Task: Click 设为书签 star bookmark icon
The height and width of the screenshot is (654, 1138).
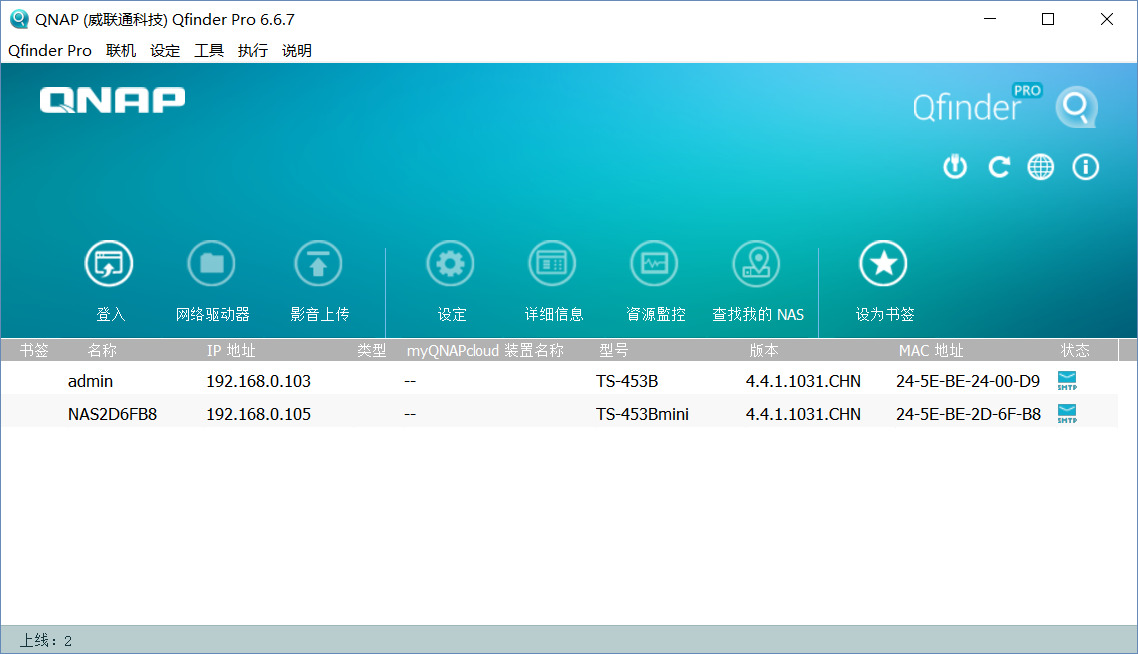Action: pyautogui.click(x=883, y=263)
